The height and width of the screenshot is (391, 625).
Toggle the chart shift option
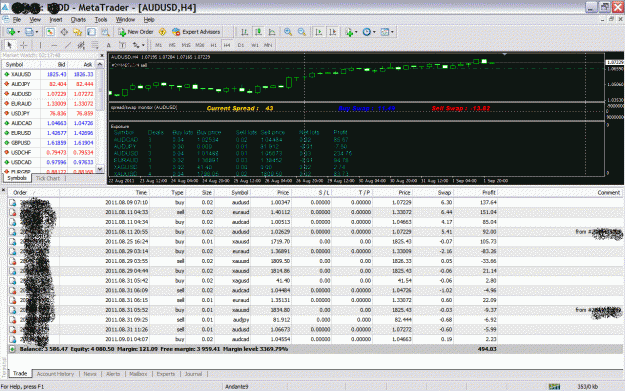[333, 32]
